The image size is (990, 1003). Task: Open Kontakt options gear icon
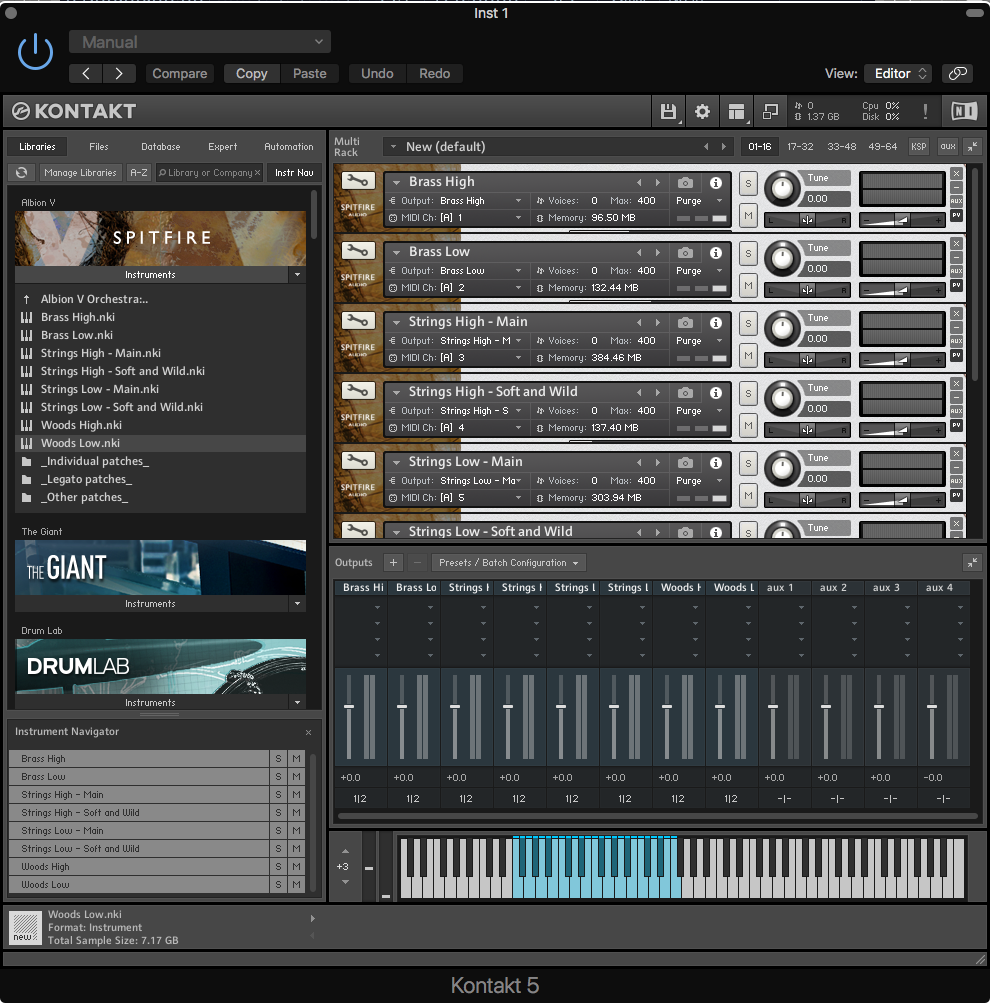click(702, 112)
